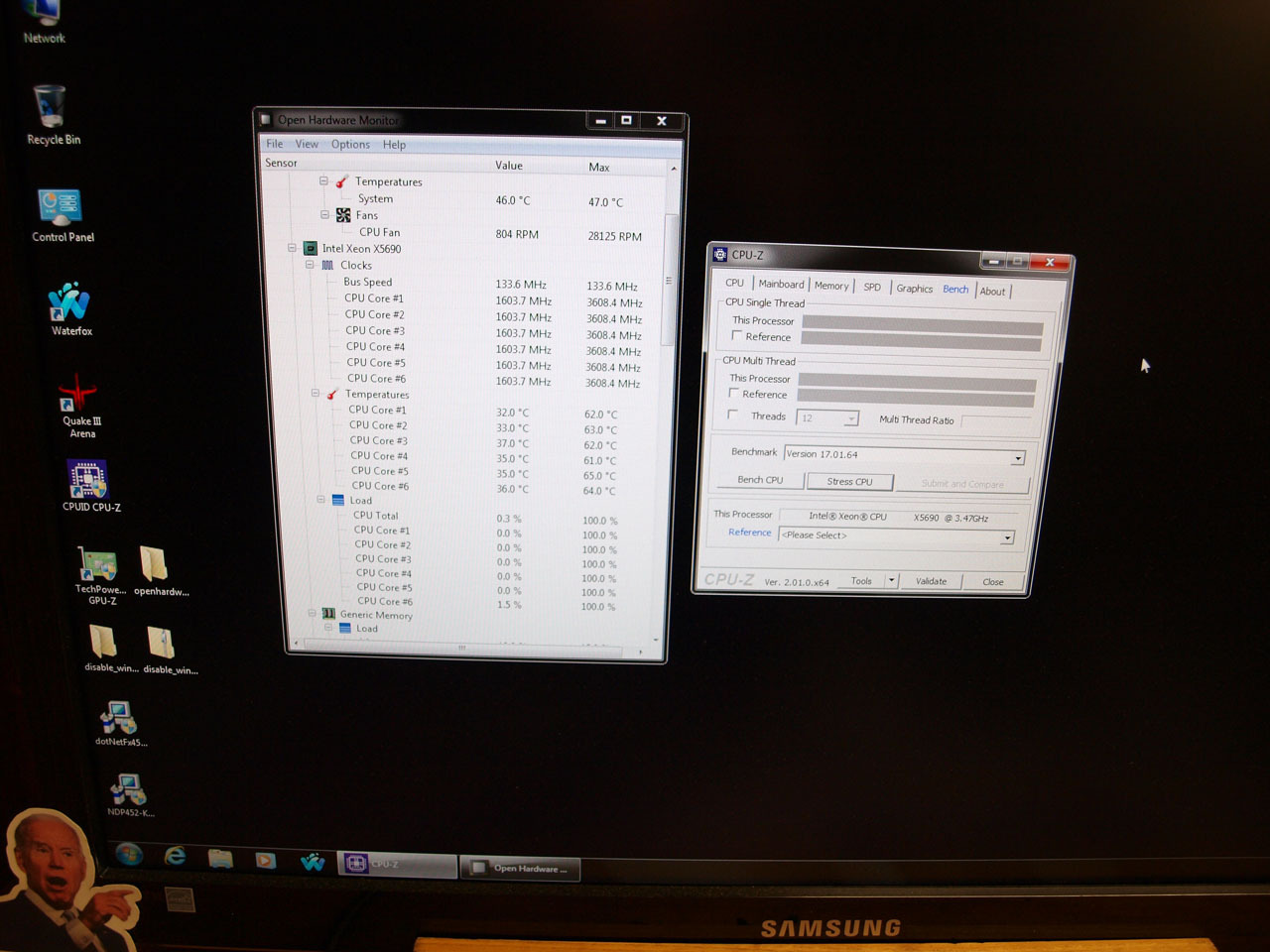Click the Close button in CPU-Z footer
The width and height of the screenshot is (1270, 952).
[993, 582]
